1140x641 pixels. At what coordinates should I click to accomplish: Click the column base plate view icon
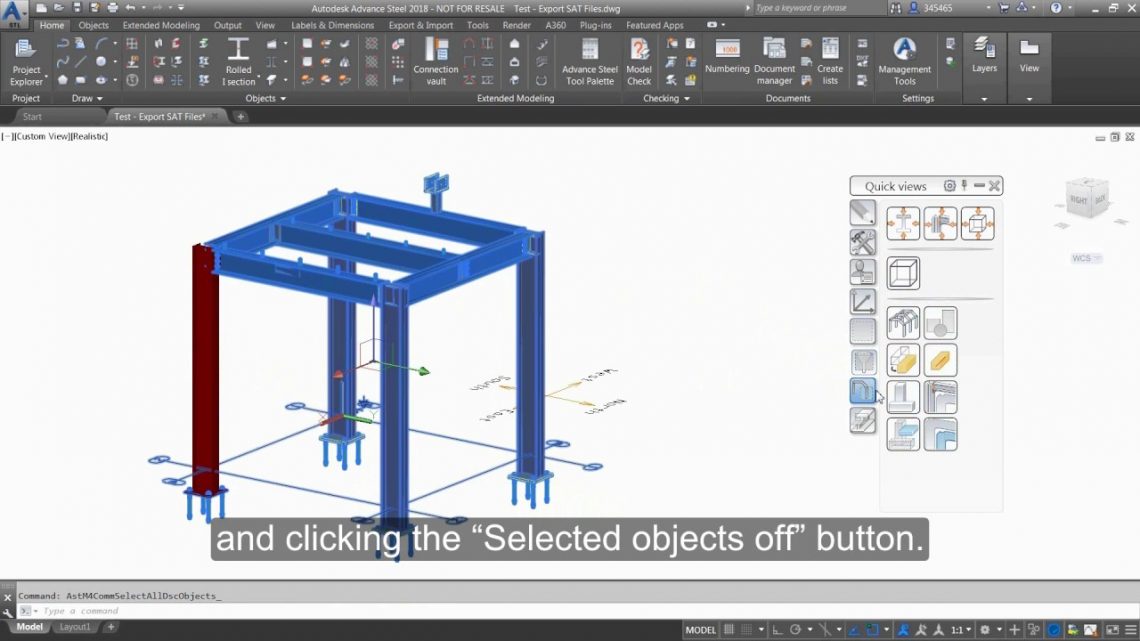903,397
